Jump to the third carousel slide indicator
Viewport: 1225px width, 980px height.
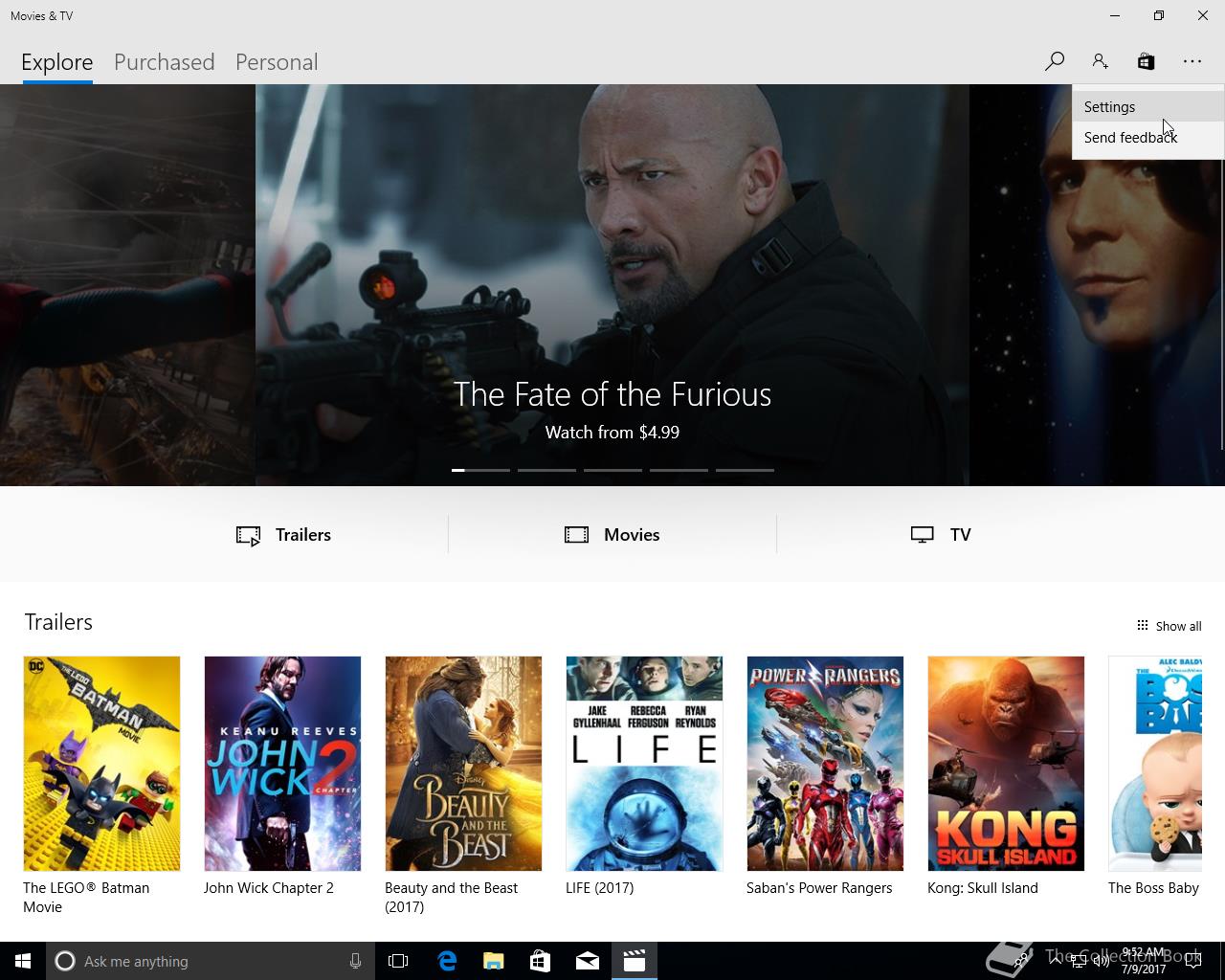click(612, 470)
